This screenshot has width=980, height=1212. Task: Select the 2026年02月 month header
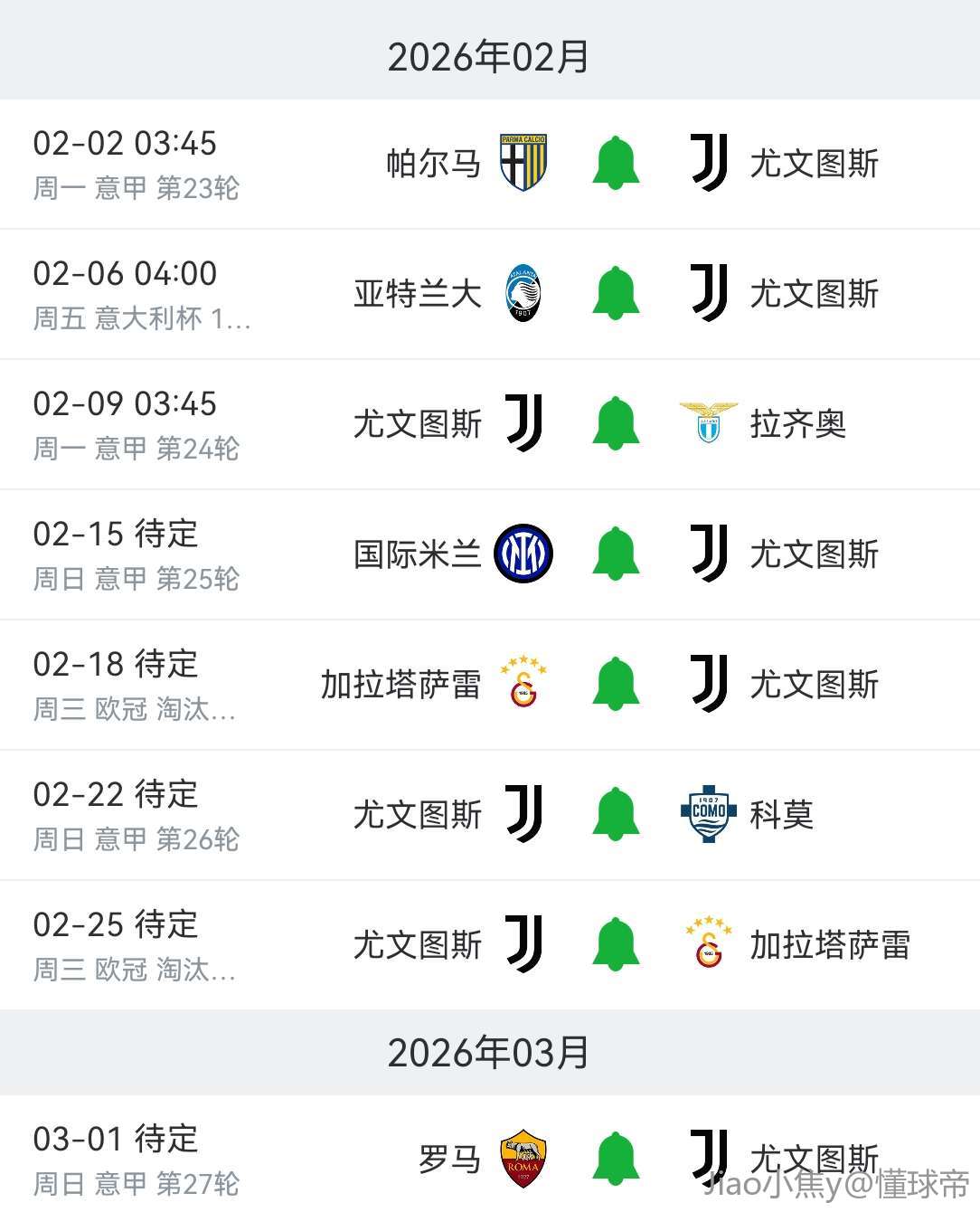tap(488, 56)
